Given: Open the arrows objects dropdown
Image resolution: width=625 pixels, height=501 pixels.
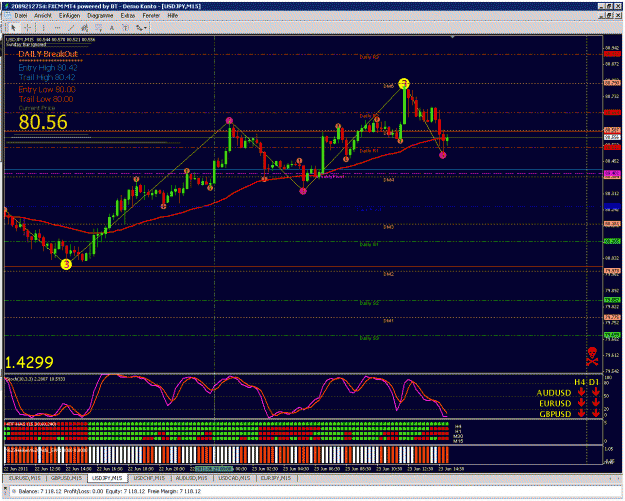Looking at the screenshot, I should coord(141,28).
